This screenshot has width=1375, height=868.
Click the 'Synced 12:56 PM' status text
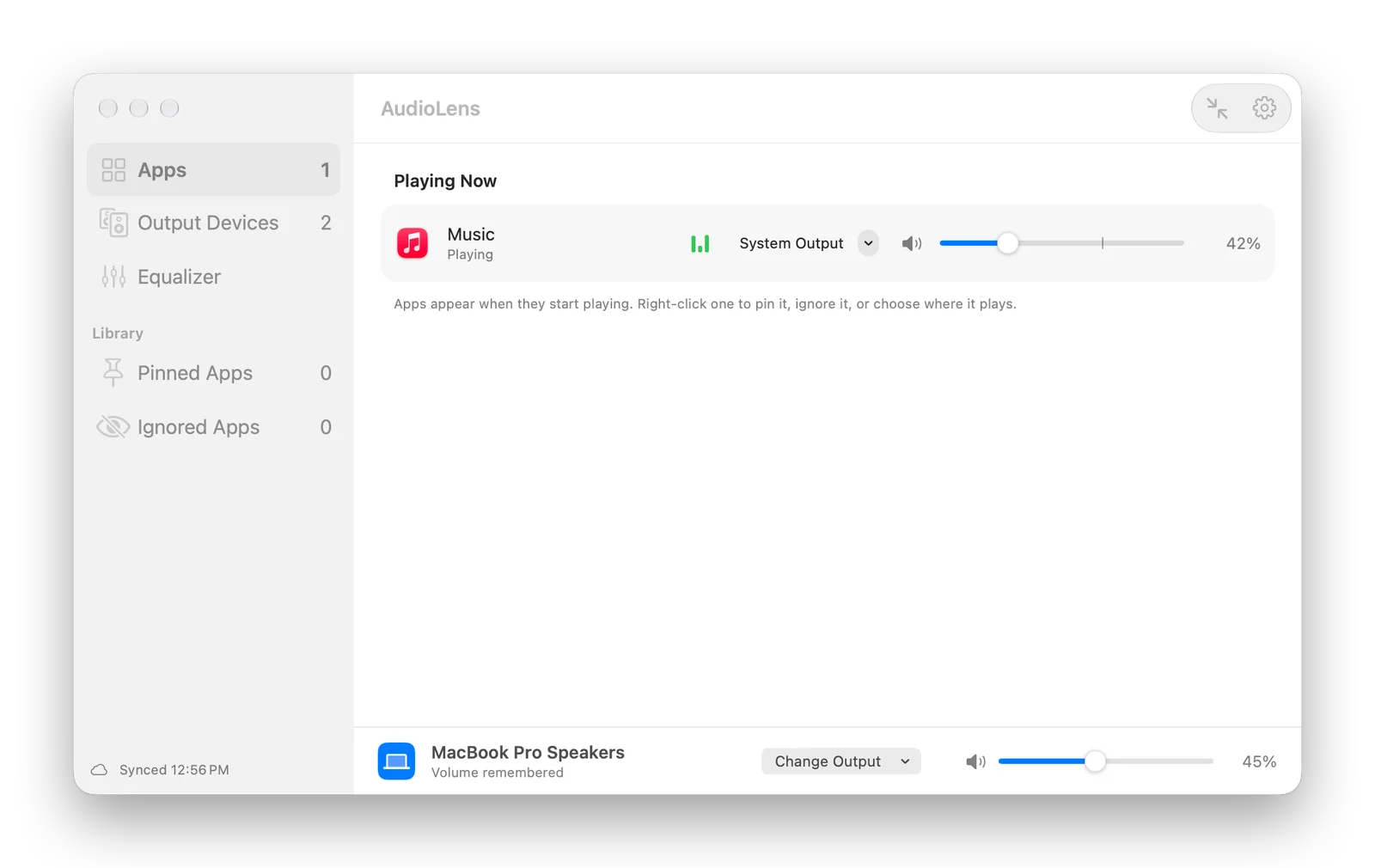[174, 770]
